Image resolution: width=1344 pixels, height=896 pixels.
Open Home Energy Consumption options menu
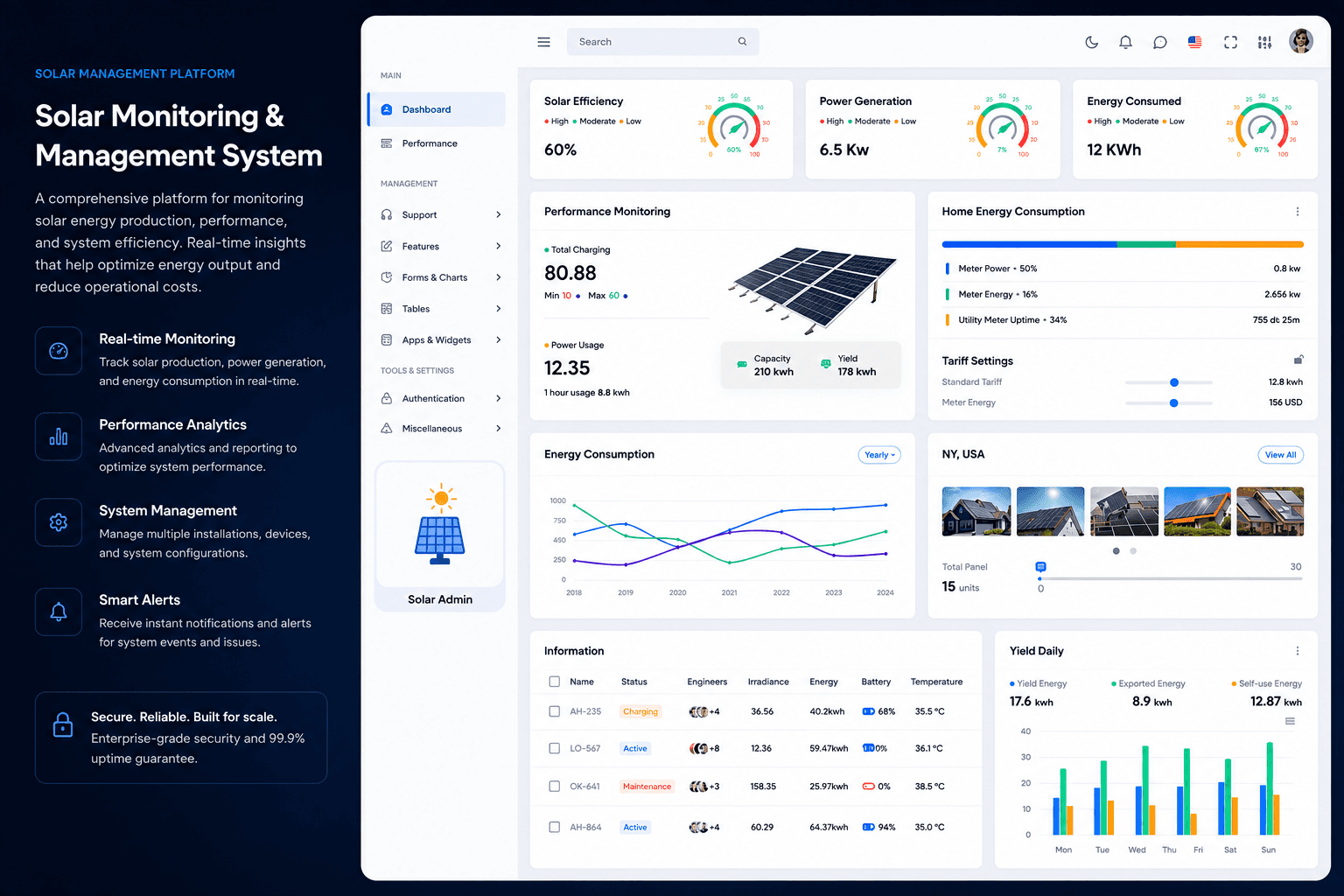pos(1297,212)
